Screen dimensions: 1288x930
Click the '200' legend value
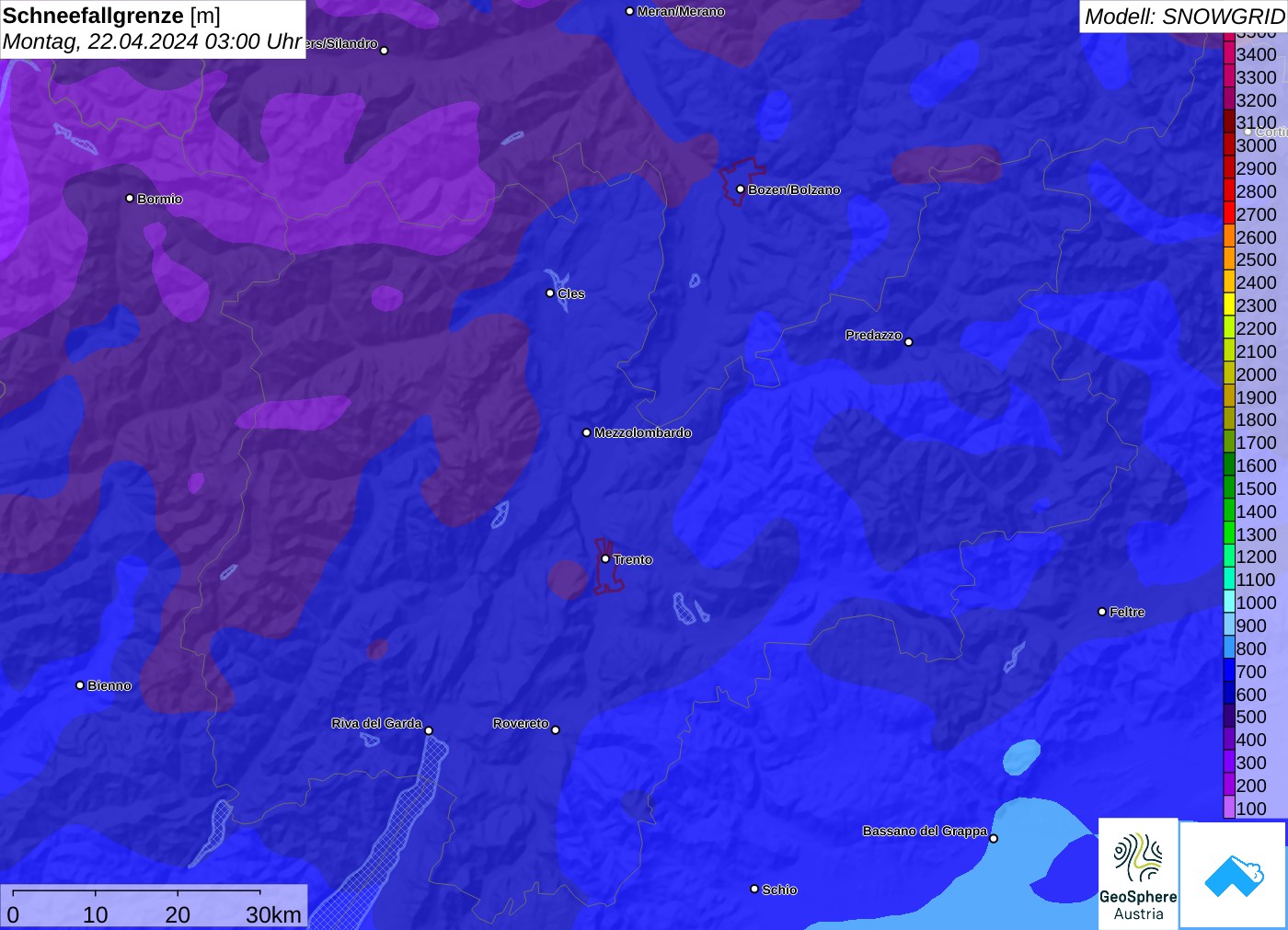point(1251,786)
